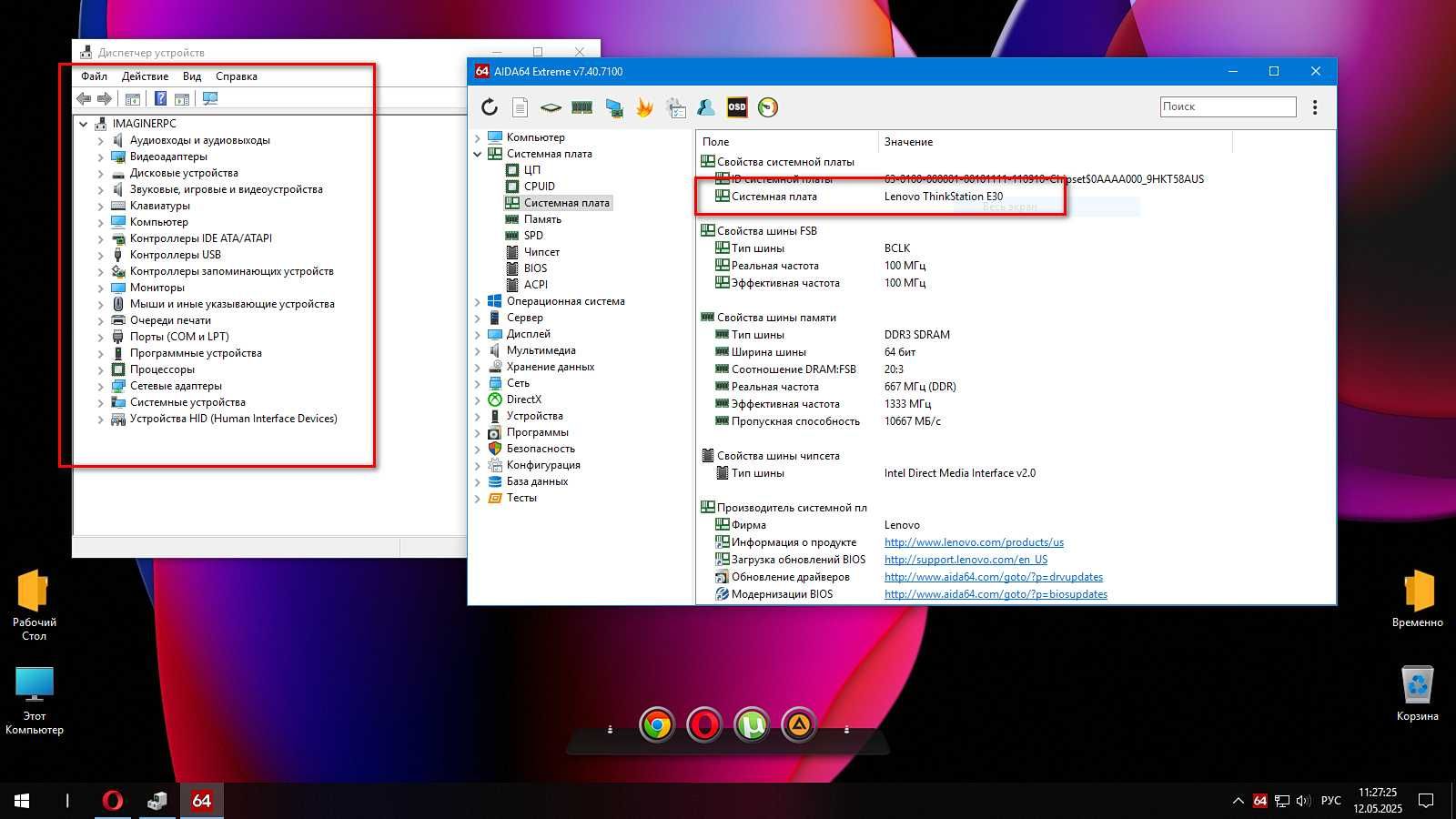Expand Аудиовходы и аудиовыходы in Device Manager
Screen dimensions: 1456x819
(x=101, y=140)
